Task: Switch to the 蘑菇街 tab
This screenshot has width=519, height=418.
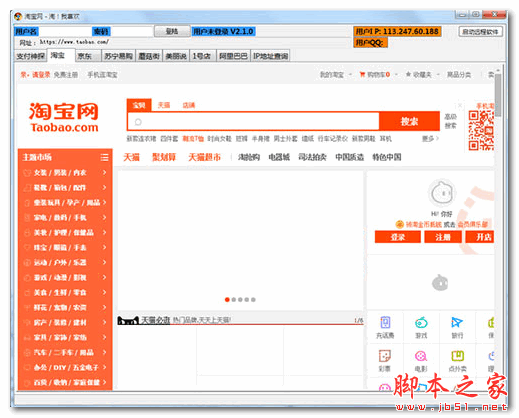Action: 149,56
